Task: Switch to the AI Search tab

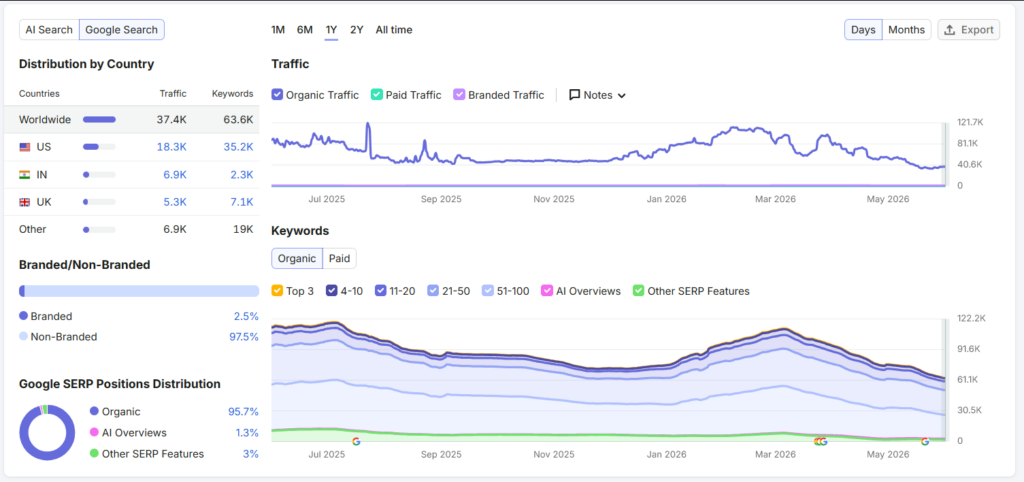Action: [x=49, y=30]
